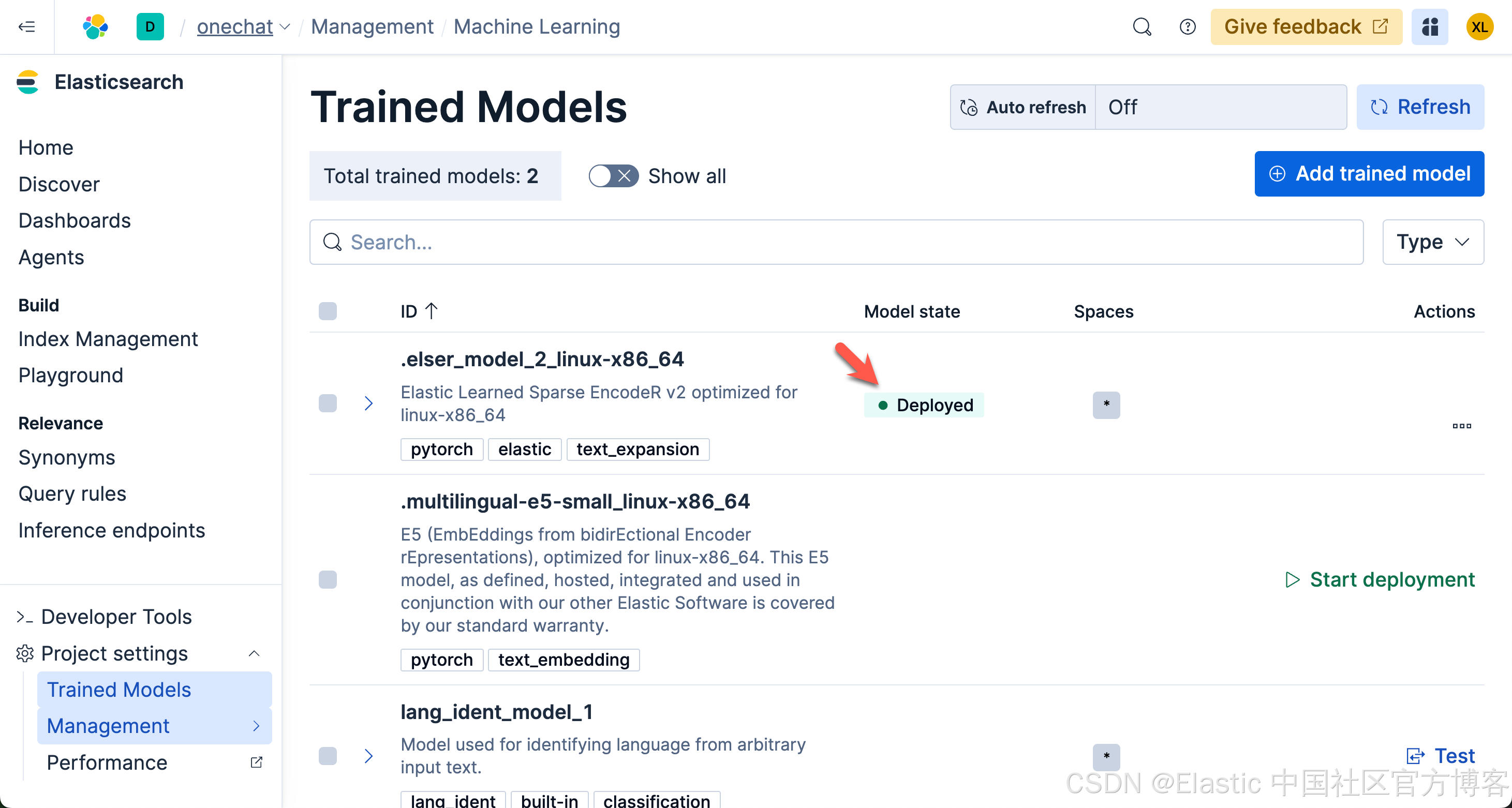Open Query rules in sidebar
The height and width of the screenshot is (808, 1512).
click(72, 493)
